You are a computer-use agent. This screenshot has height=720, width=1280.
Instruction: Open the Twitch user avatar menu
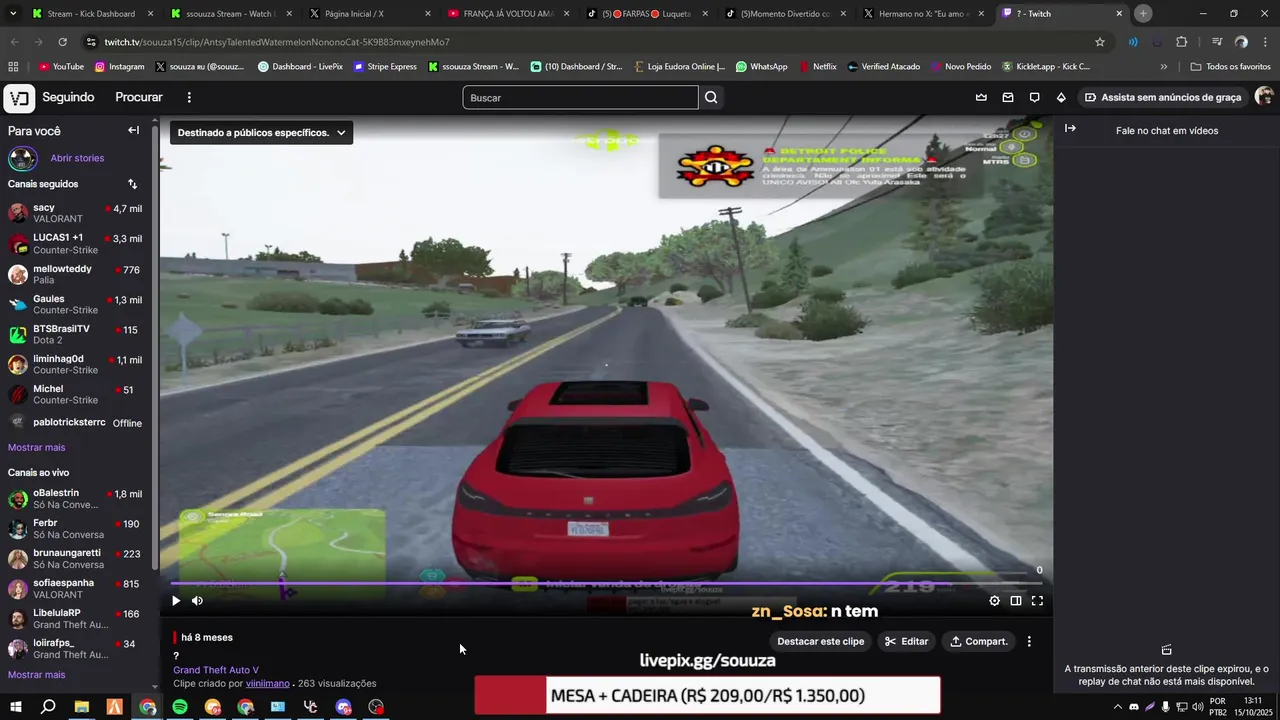tap(1264, 97)
